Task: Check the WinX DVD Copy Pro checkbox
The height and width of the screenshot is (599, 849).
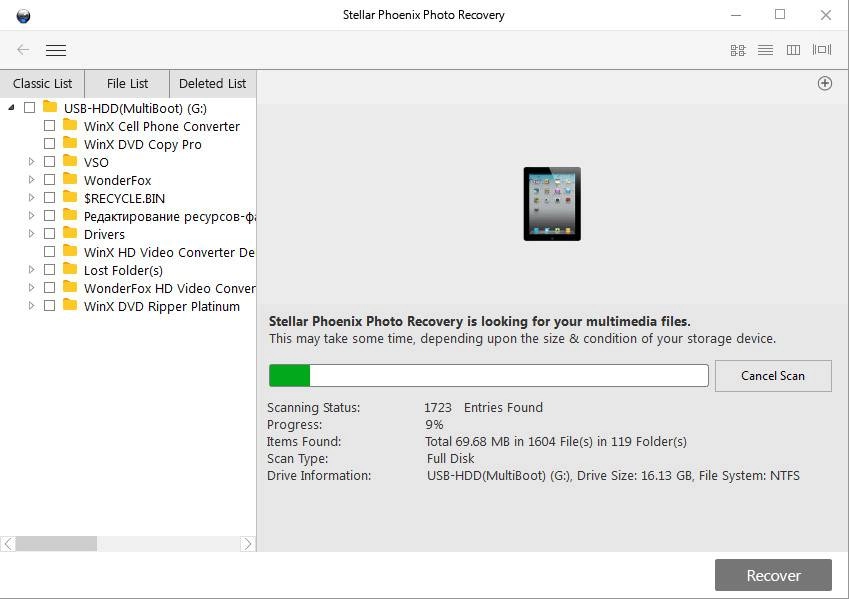Action: click(x=49, y=144)
